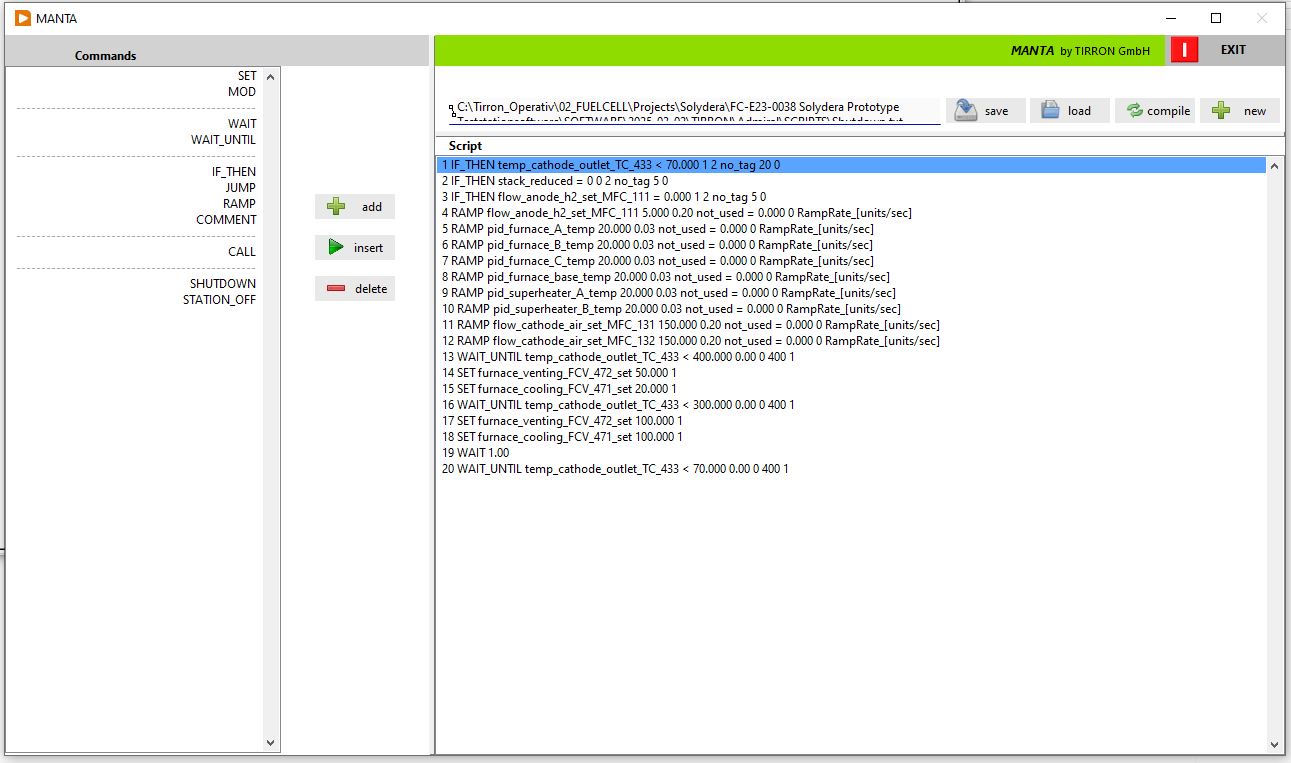Click the save disk icon

tap(965, 110)
